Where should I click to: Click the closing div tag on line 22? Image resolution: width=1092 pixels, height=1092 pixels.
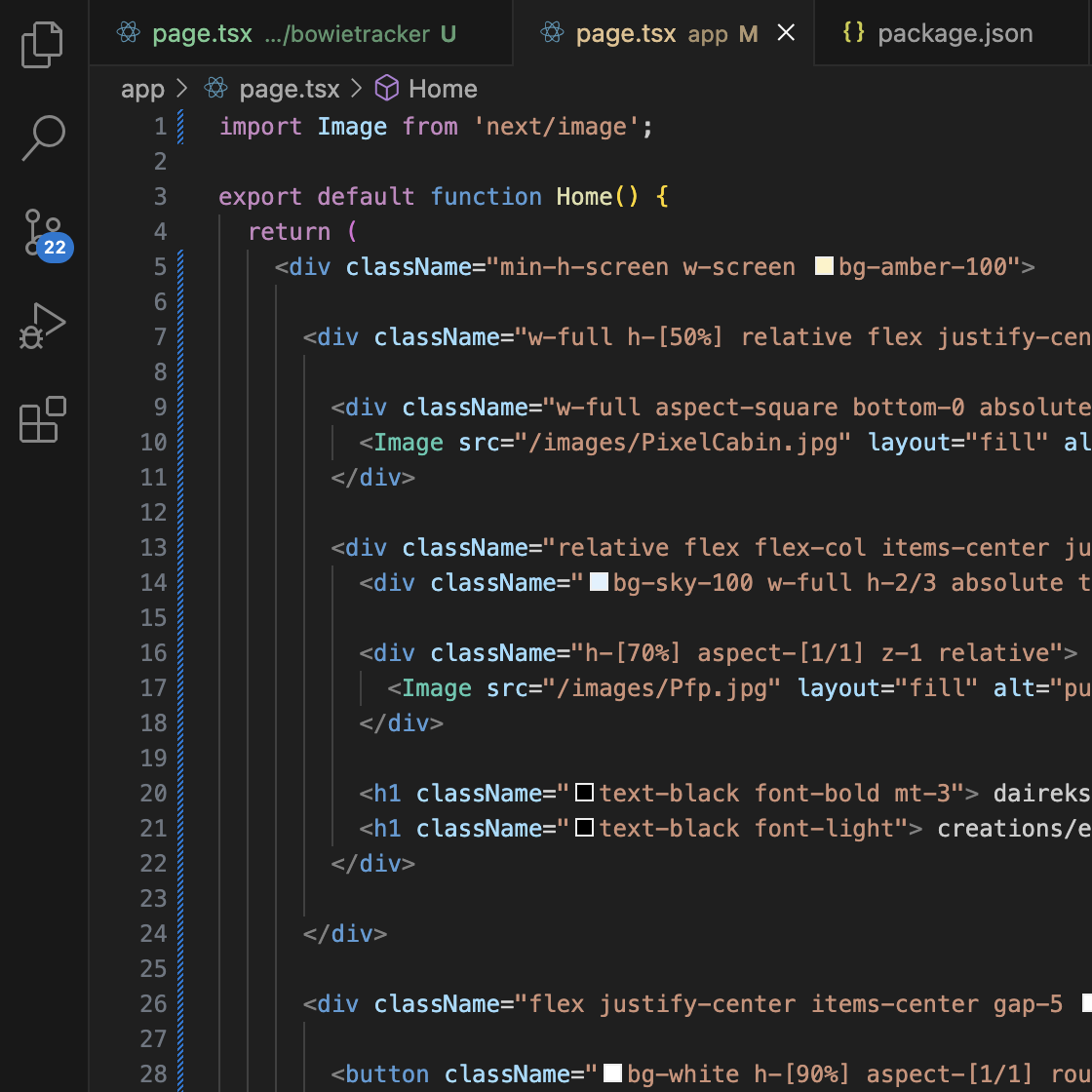click(x=372, y=864)
